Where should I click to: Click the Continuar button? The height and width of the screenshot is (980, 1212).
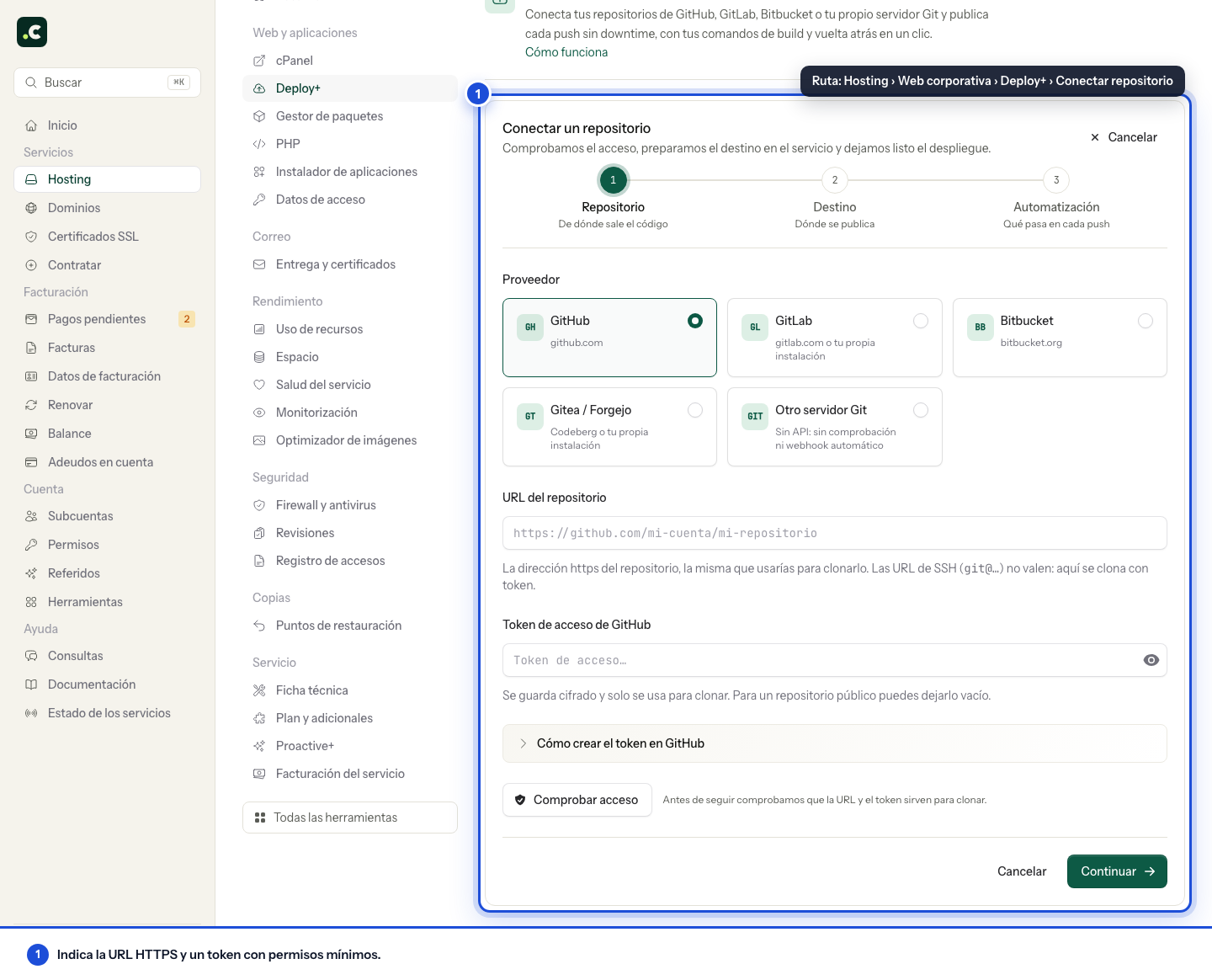(1117, 871)
